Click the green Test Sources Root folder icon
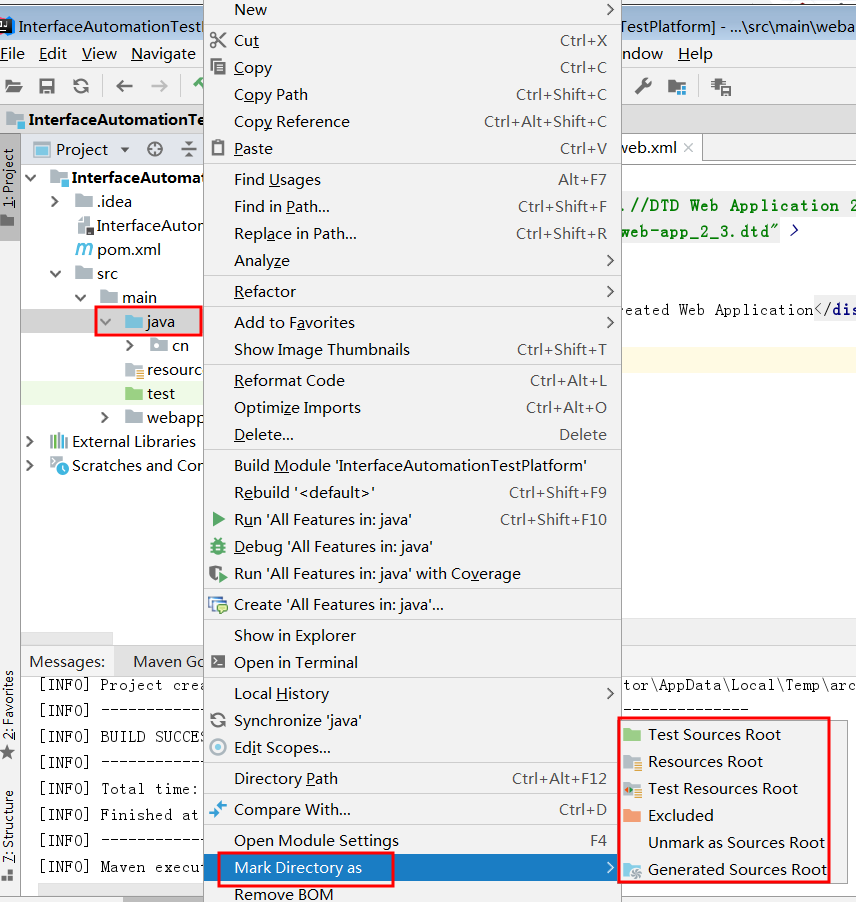This screenshot has width=856, height=902. [x=632, y=735]
